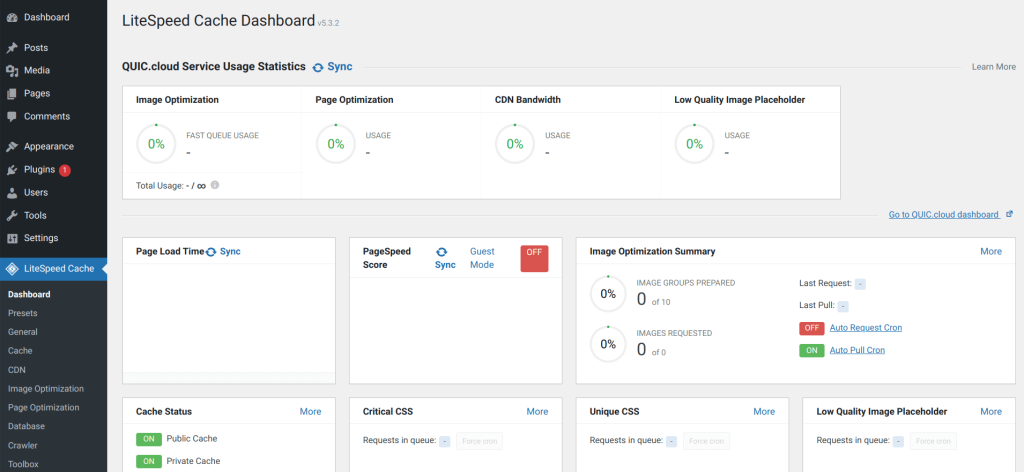
Task: Toggle the Guest Mode OFF switch
Action: (534, 258)
